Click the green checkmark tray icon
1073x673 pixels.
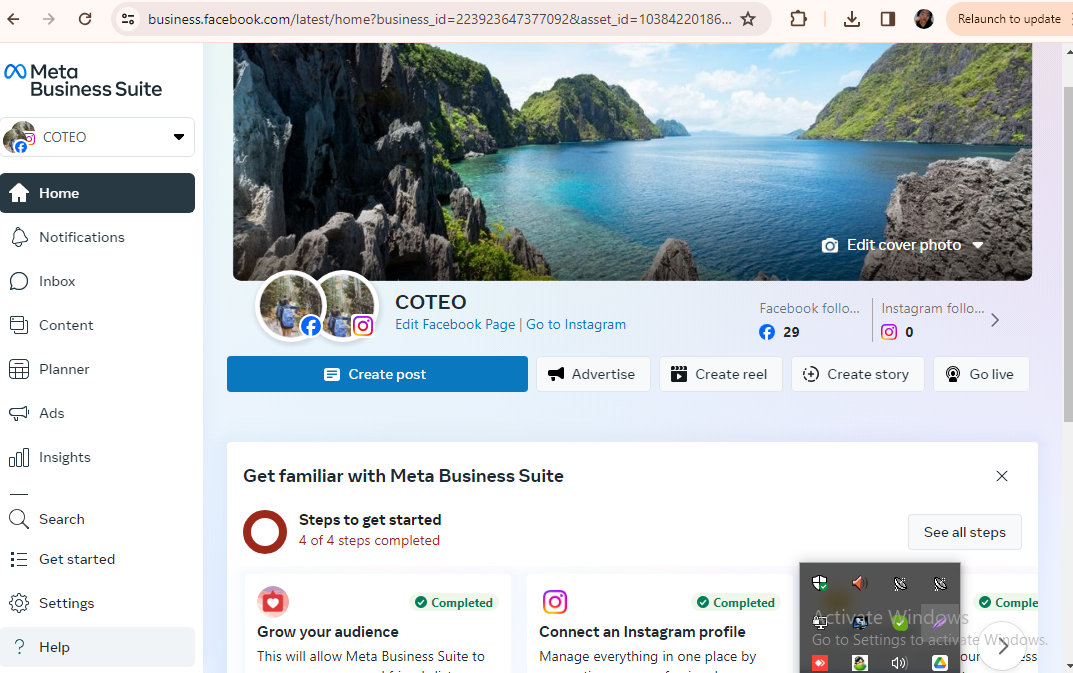[x=900, y=623]
